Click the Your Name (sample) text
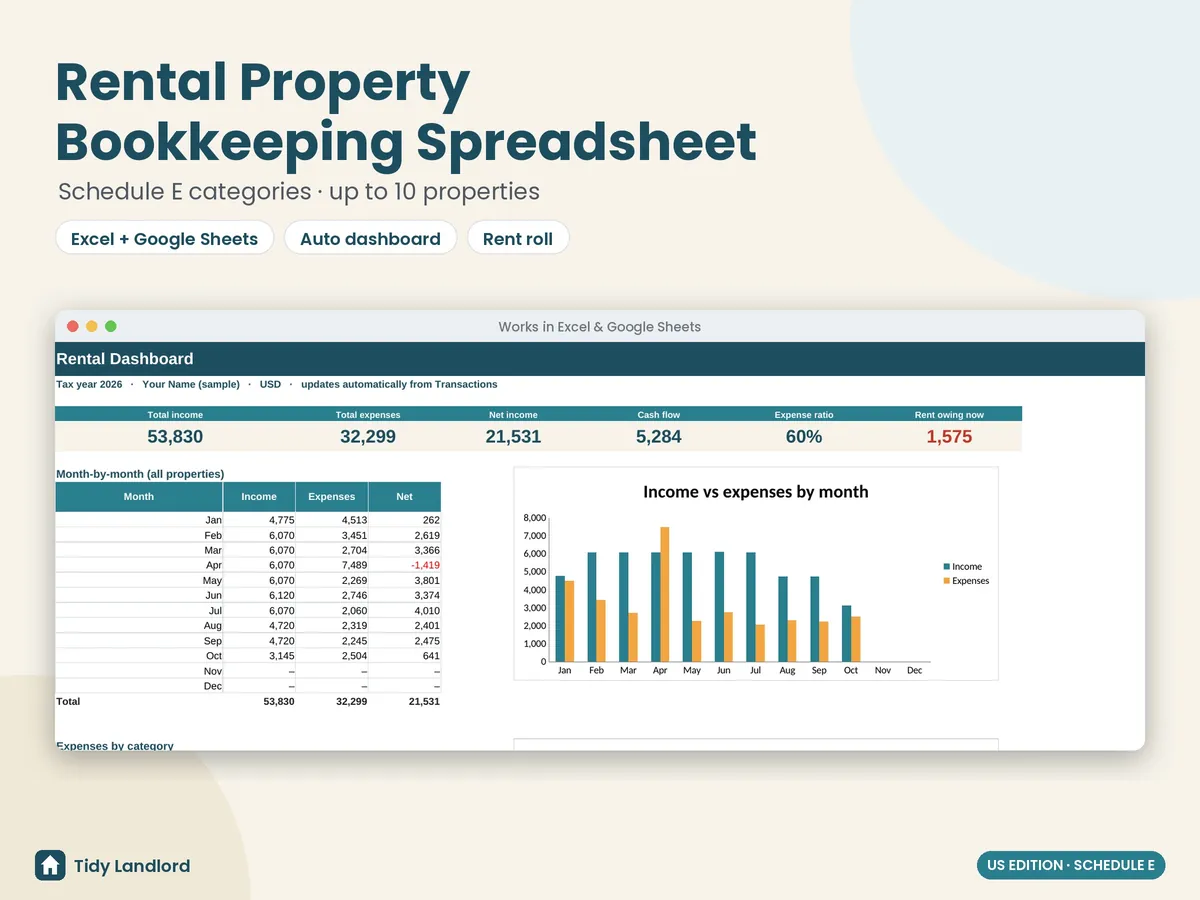 click(x=191, y=384)
